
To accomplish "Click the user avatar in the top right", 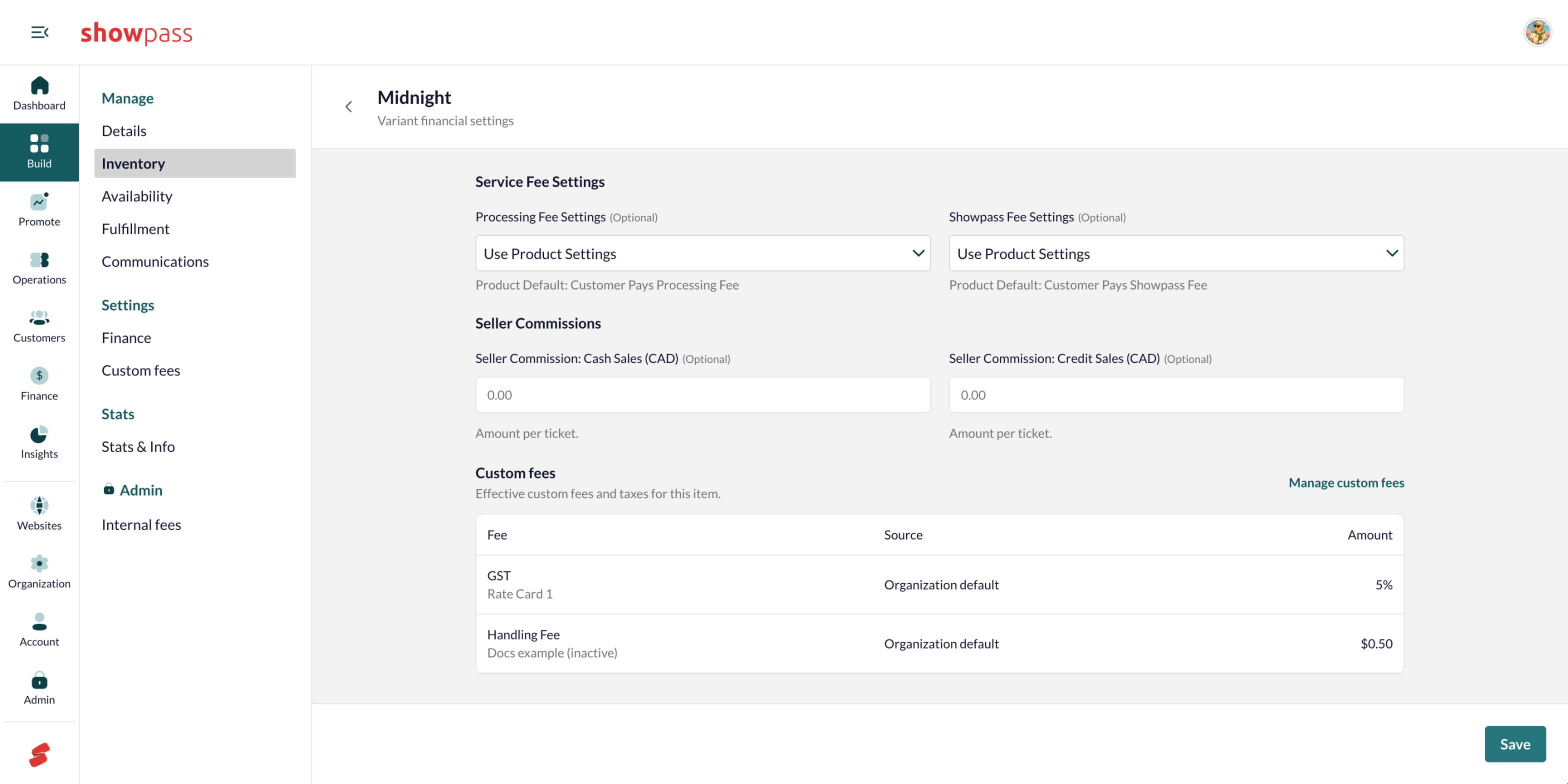I will point(1537,32).
